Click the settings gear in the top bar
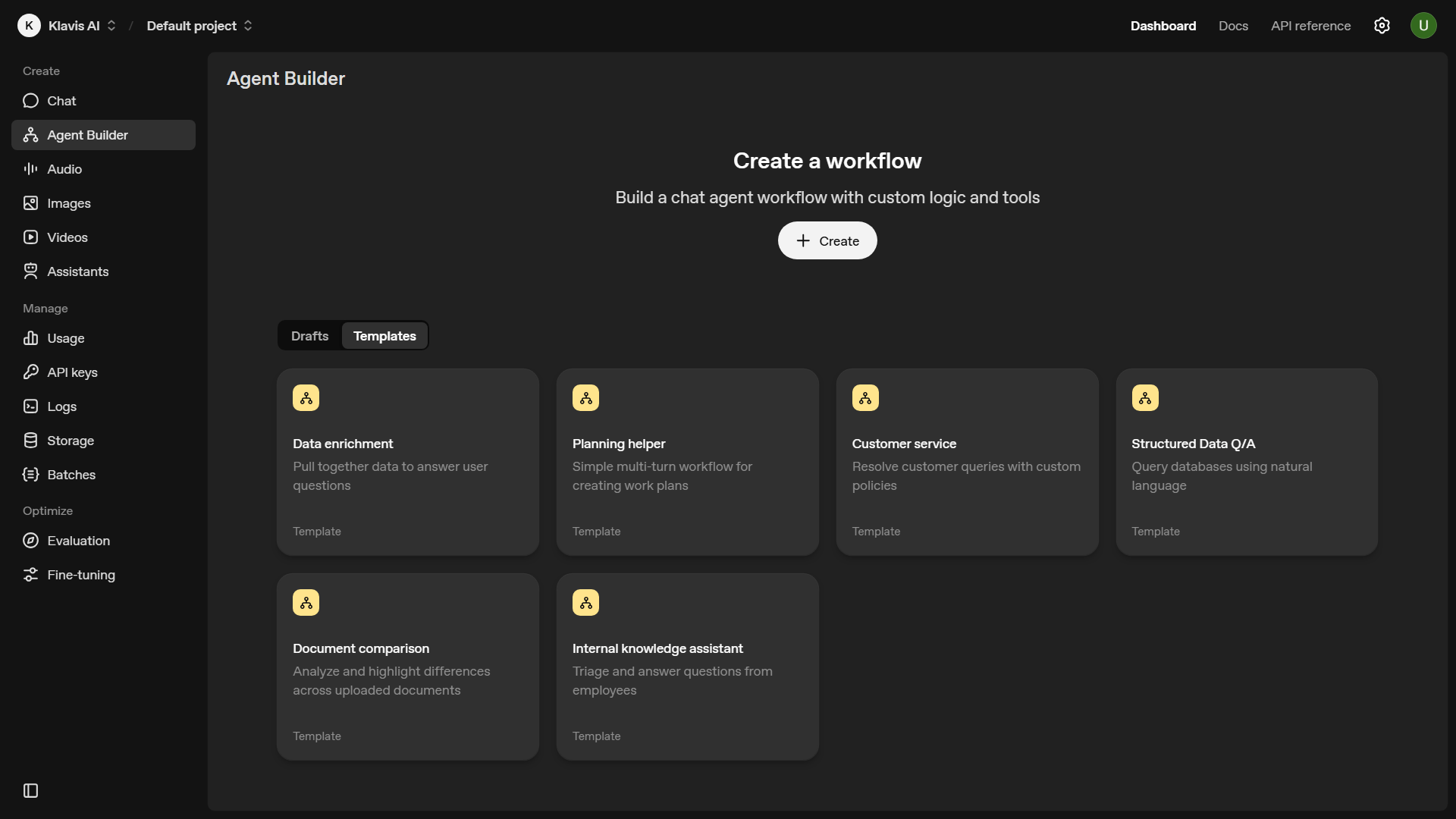Screen dimensions: 1456x819 1382,25
